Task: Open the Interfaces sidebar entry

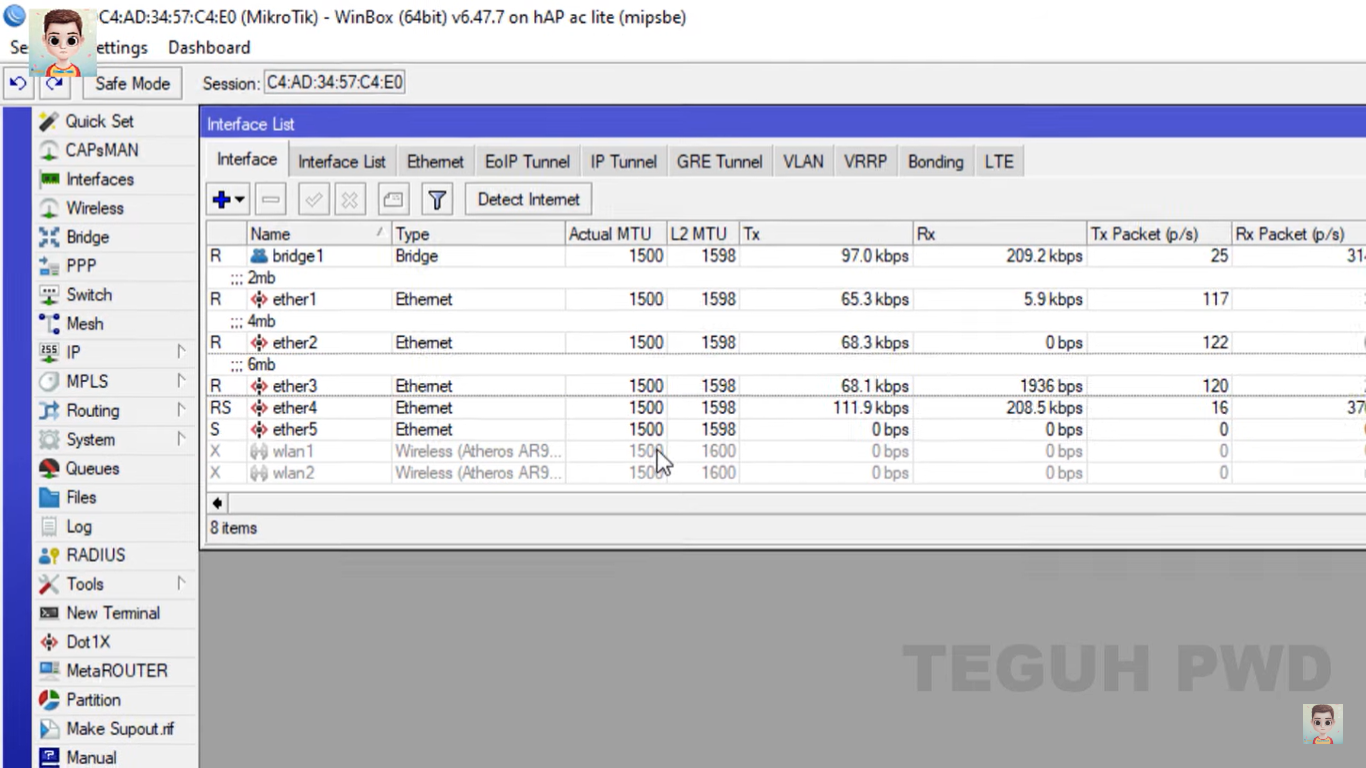Action: tap(99, 179)
